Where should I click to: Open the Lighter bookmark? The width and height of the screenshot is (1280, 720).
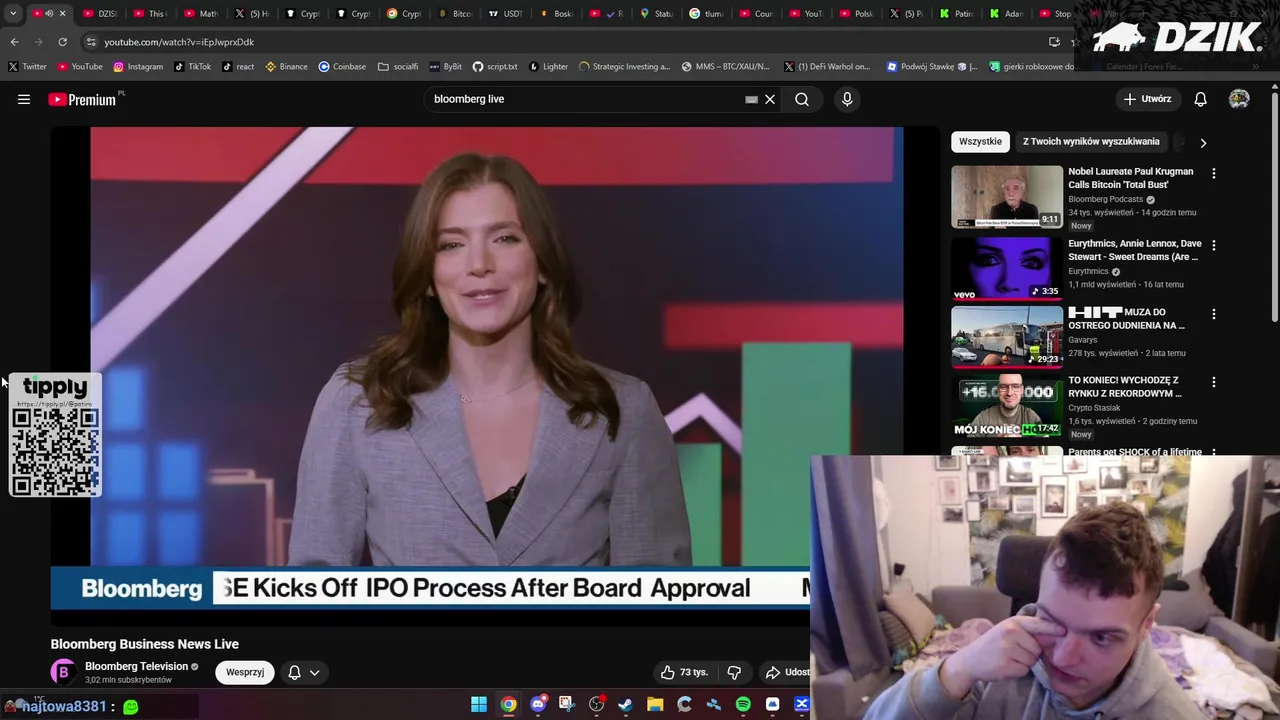click(x=548, y=67)
